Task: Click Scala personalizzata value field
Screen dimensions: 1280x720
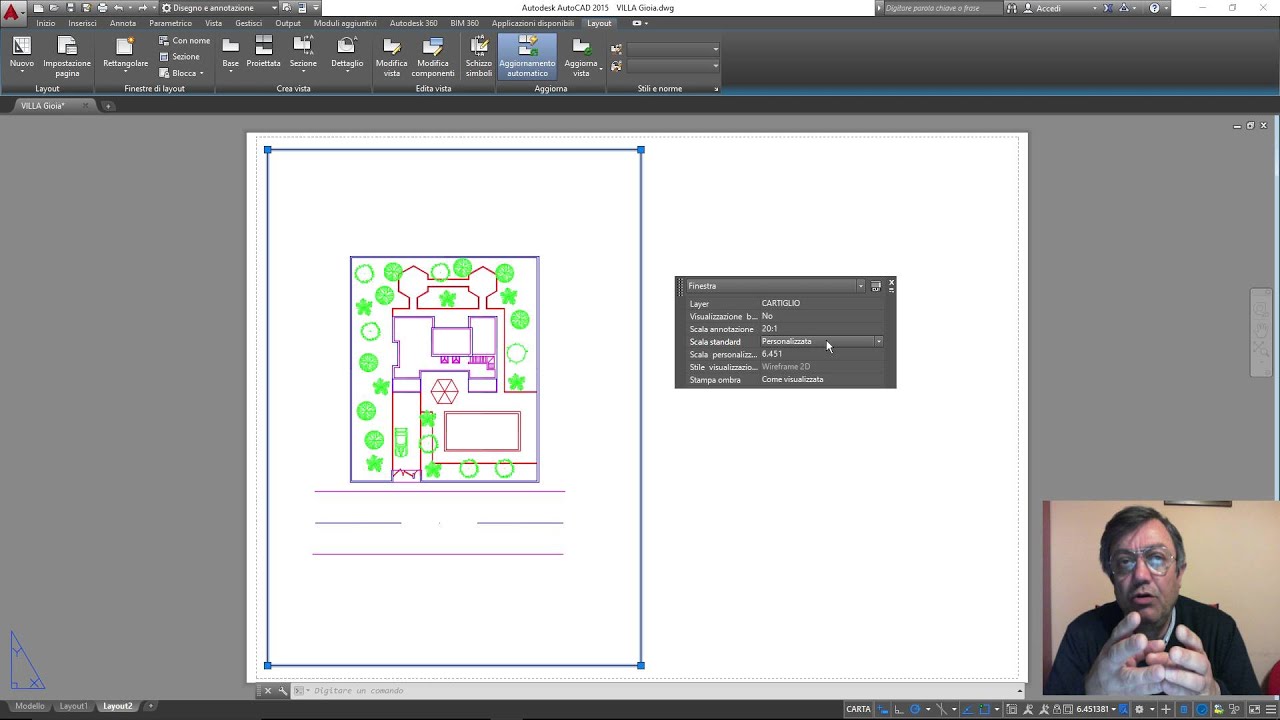Action: click(821, 354)
